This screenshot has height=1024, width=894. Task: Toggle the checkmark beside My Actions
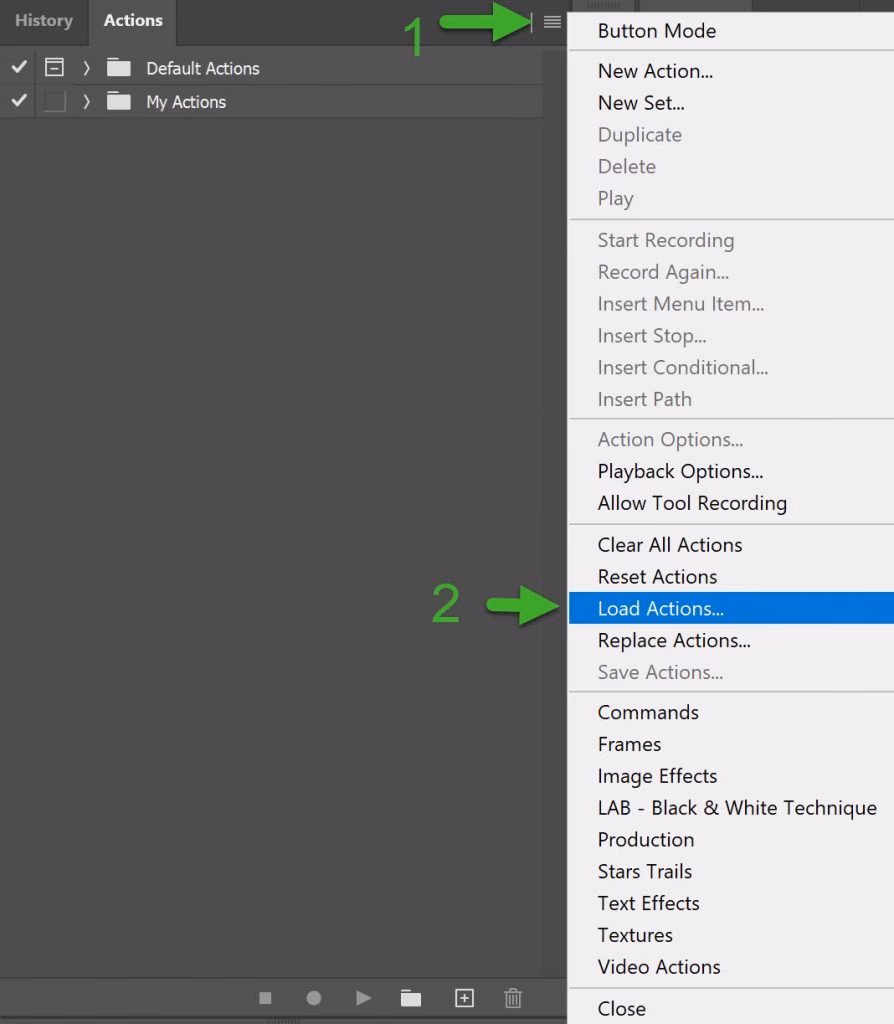17,101
